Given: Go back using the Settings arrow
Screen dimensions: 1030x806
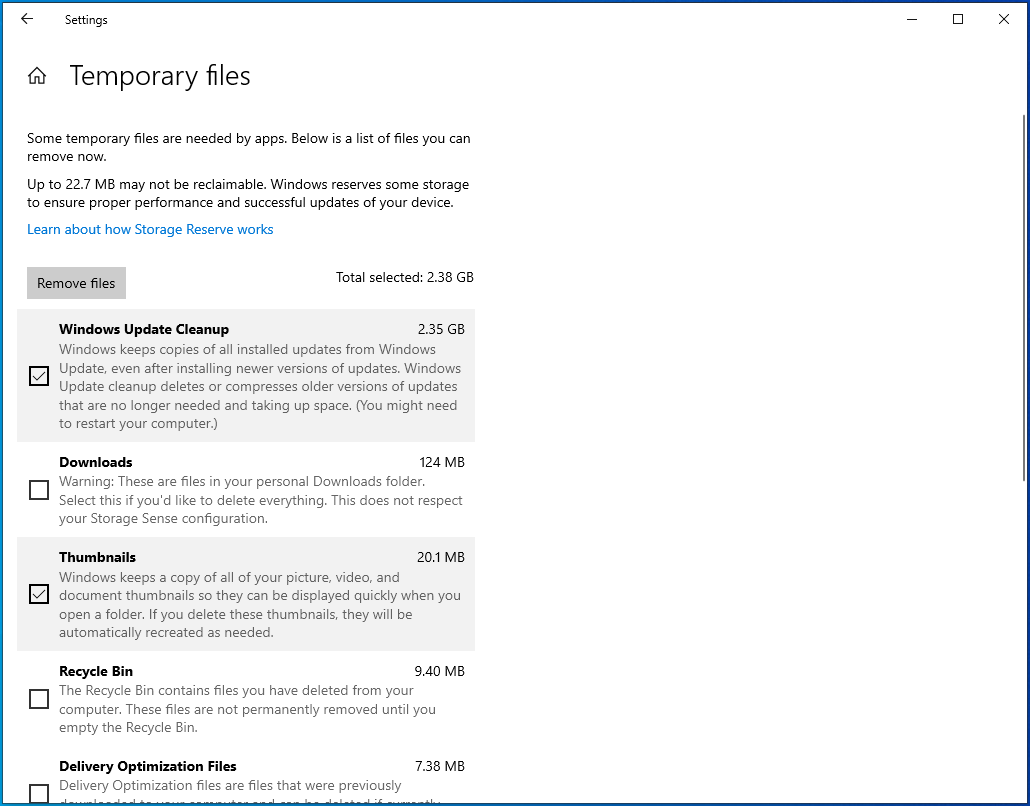Looking at the screenshot, I should tap(27, 19).
